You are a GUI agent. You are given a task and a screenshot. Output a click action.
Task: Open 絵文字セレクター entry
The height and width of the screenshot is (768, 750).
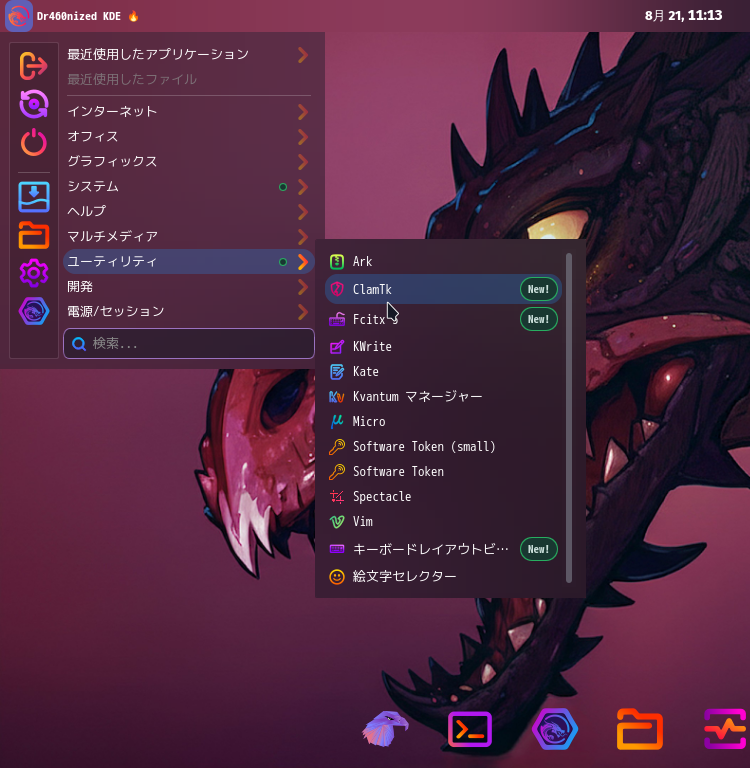click(x=443, y=576)
